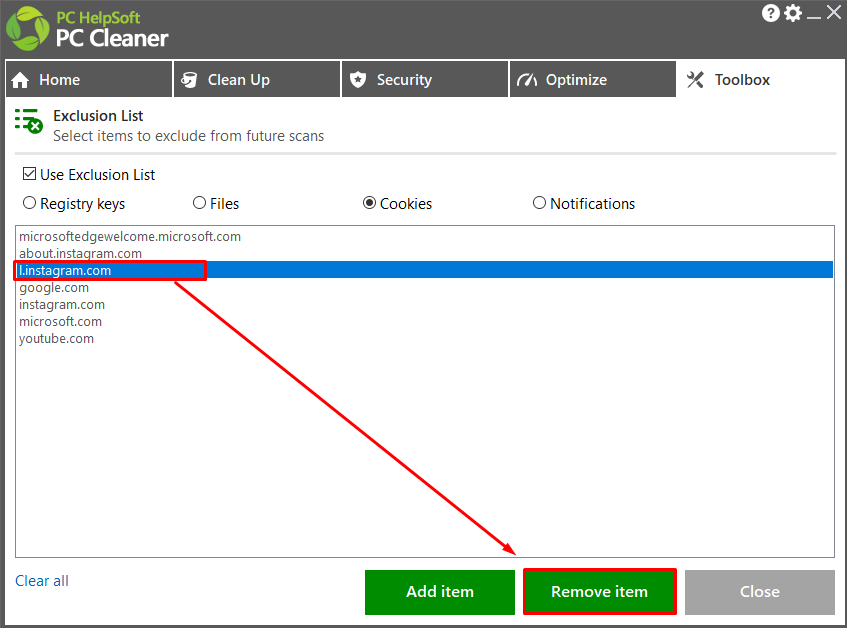Go to the Optimize tab

pos(593,79)
